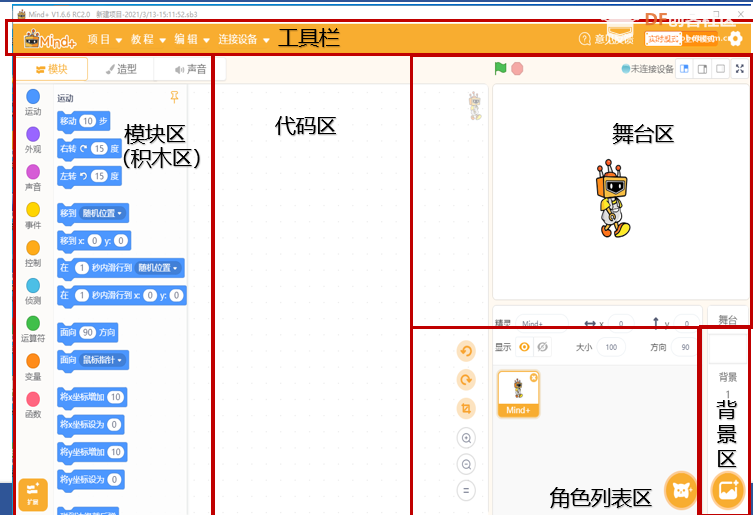Click the 未连接设备 status indicator

[x=647, y=69]
